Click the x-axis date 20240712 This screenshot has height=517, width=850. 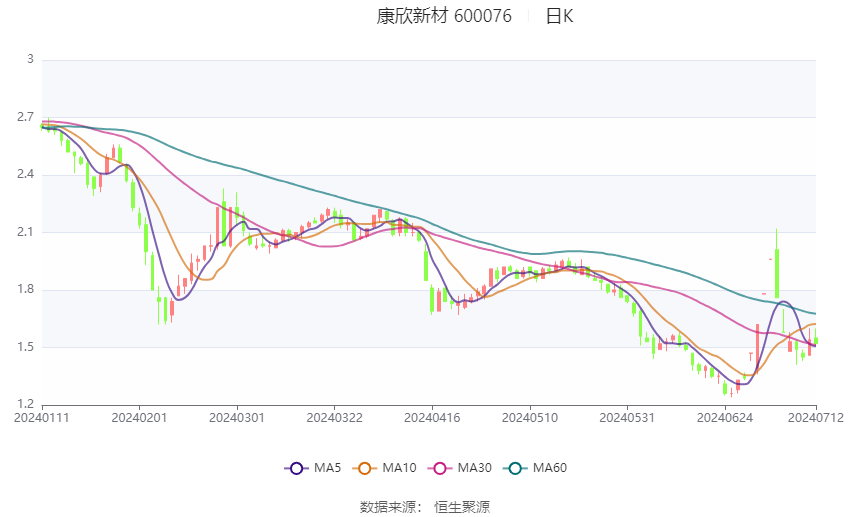pos(816,418)
